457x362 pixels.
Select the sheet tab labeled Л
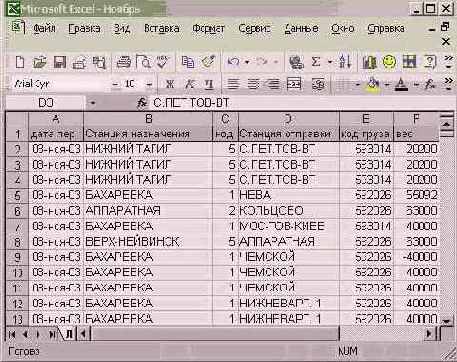tap(69, 334)
